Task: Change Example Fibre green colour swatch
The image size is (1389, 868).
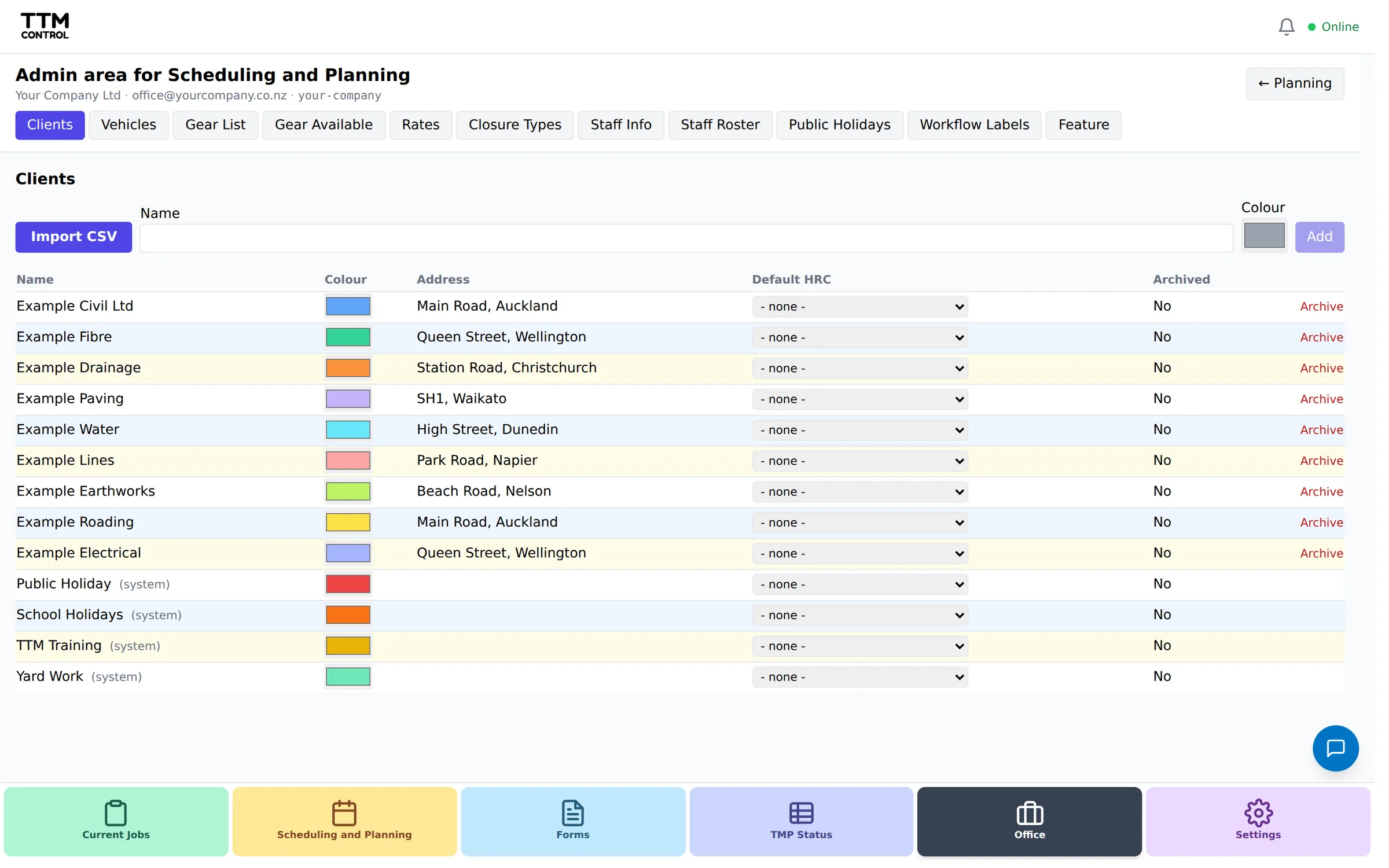Action: tap(348, 337)
